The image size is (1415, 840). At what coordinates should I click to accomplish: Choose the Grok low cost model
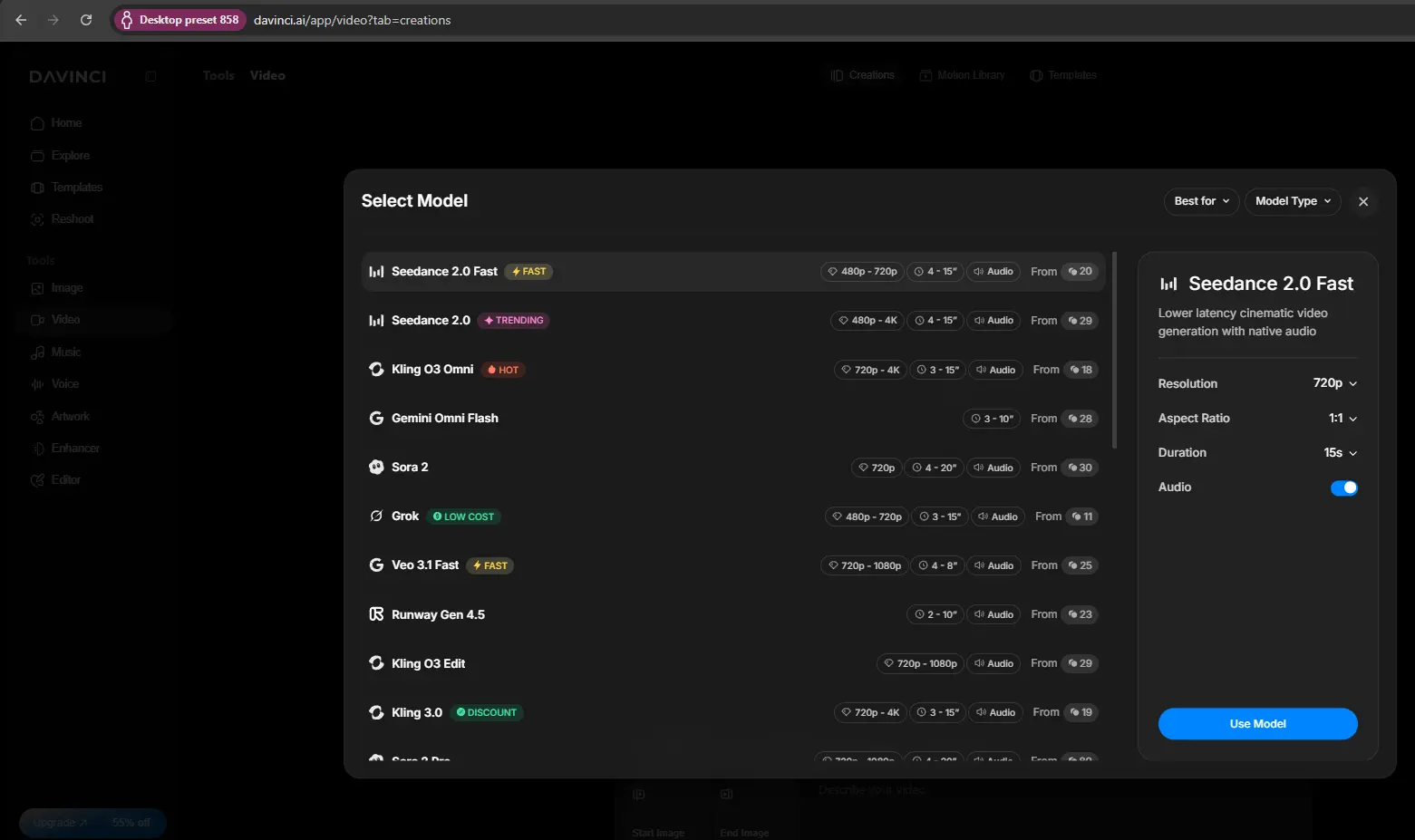(732, 517)
